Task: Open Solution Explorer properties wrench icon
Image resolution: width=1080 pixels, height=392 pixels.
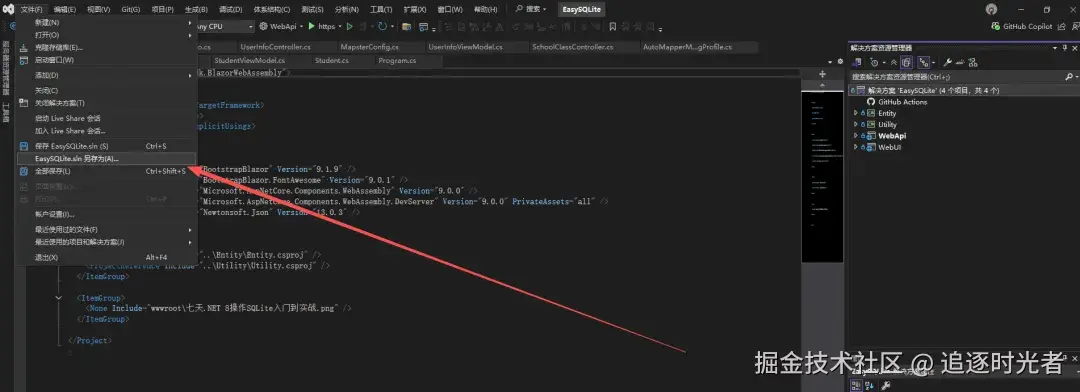Action: [x=948, y=62]
